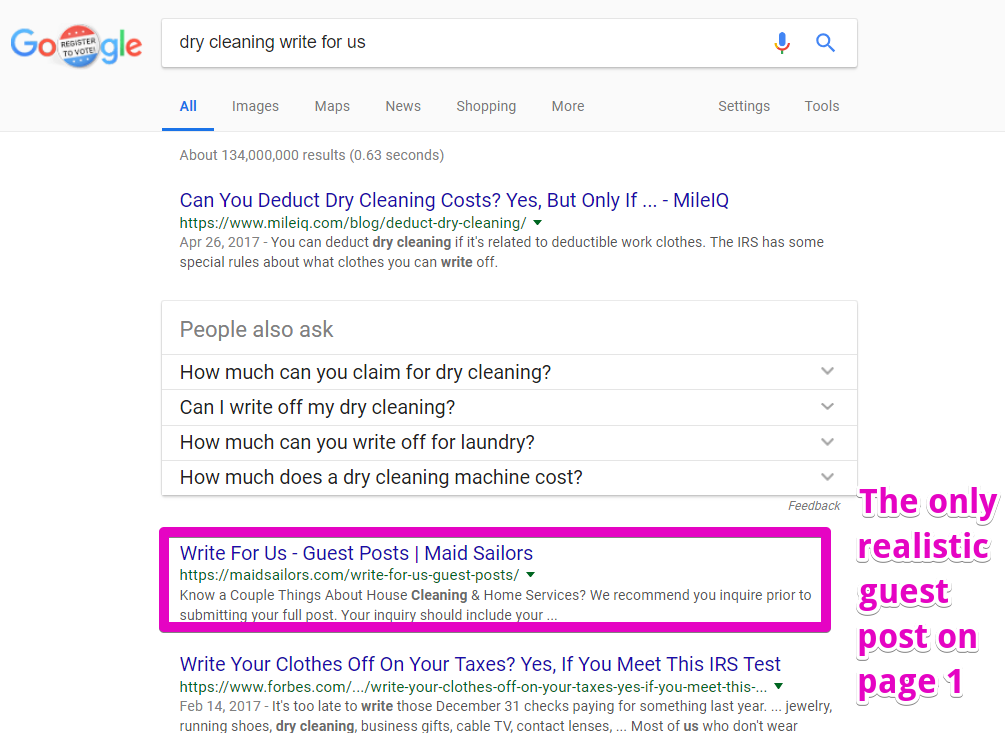The width and height of the screenshot is (1008, 733).
Task: Click the blue magnifier search button
Action: click(x=825, y=43)
